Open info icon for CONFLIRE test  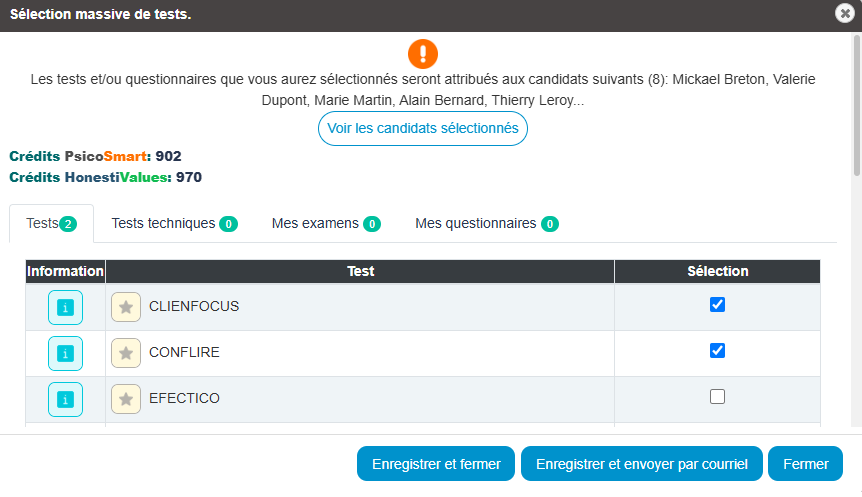(x=65, y=354)
